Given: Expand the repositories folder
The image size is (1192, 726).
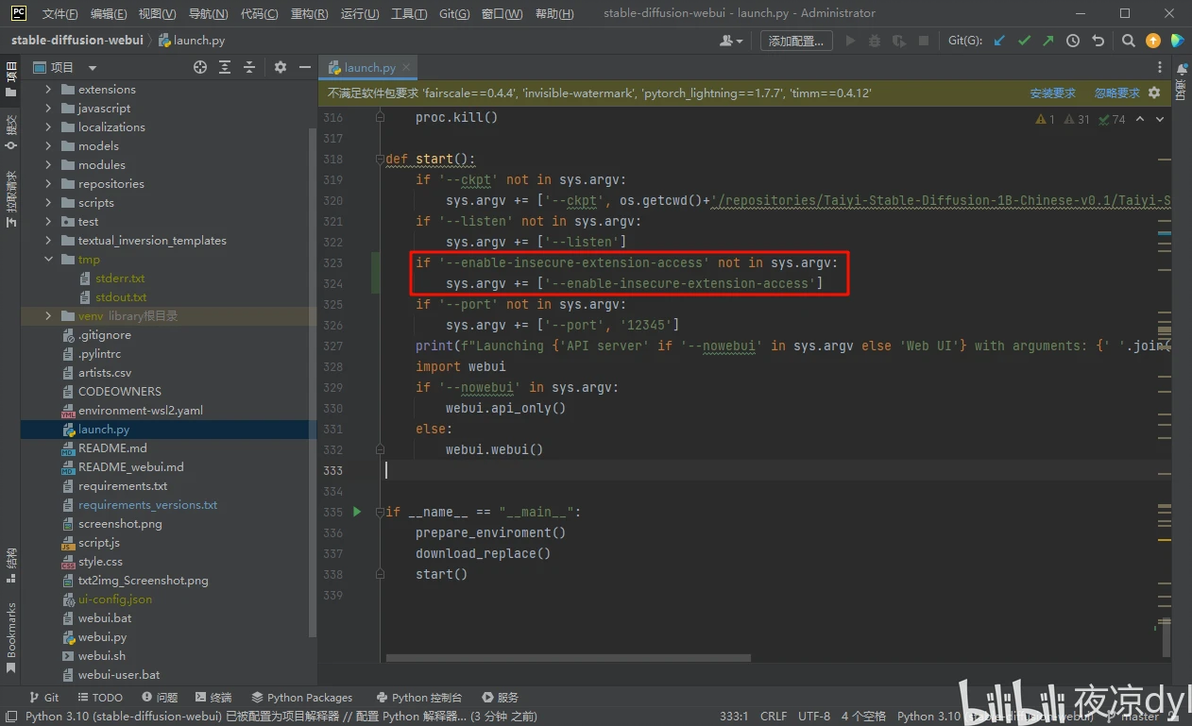Looking at the screenshot, I should click(49, 184).
